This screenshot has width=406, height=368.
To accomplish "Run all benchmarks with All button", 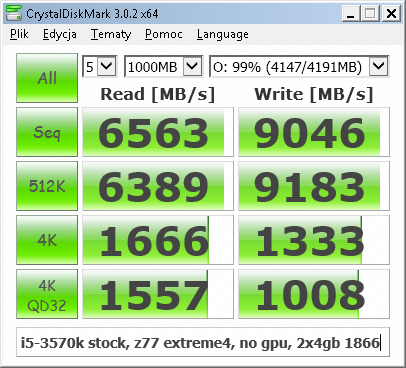I will 47,78.
